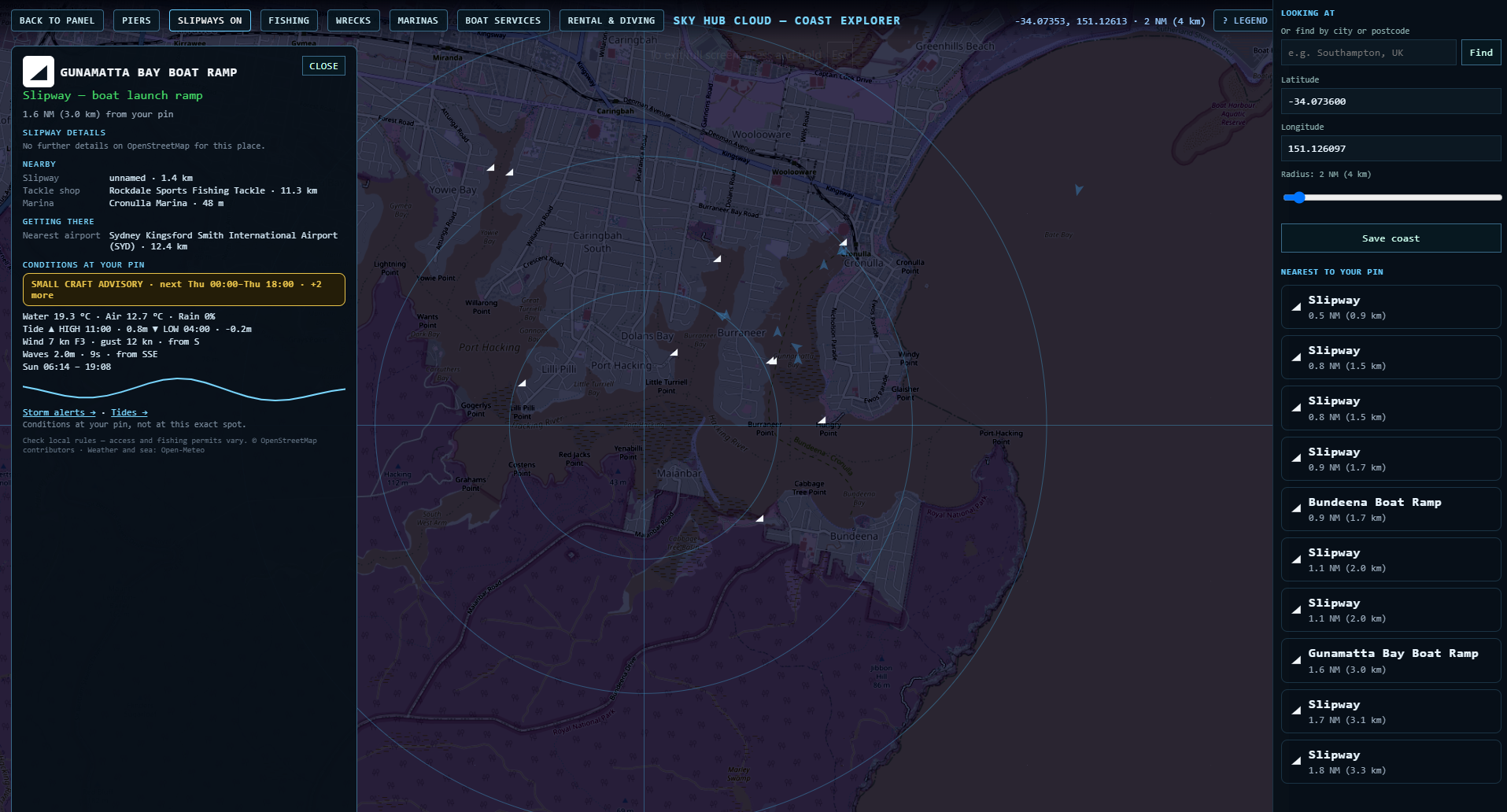Click the blue marker near Dolans Bay
The width and height of the screenshot is (1507, 812).
(x=722, y=316)
